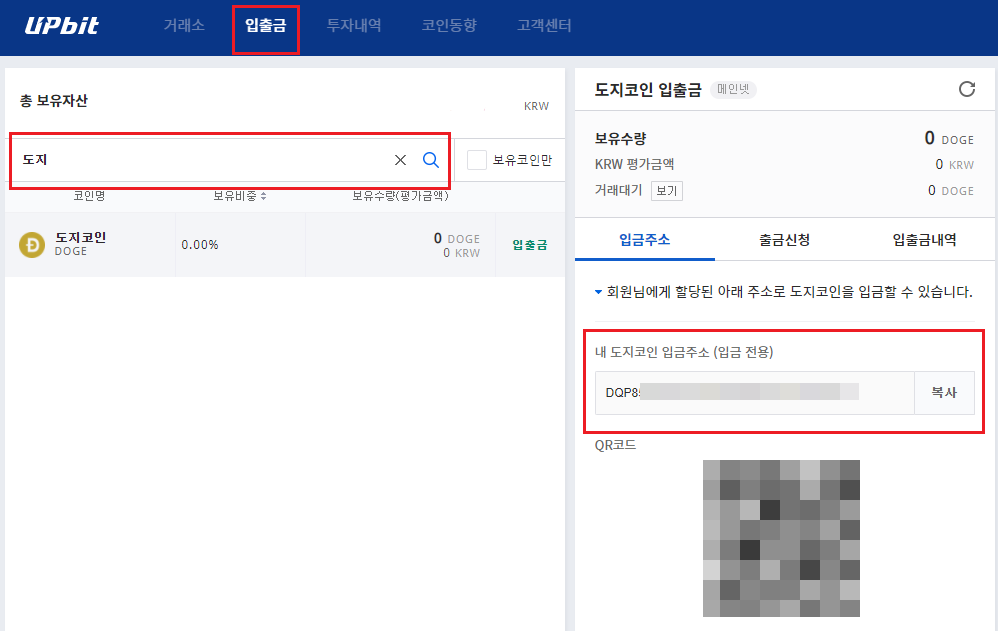
Task: Click the 내 도지코인 입금주소 (입금 전용) label
Action: 684,352
